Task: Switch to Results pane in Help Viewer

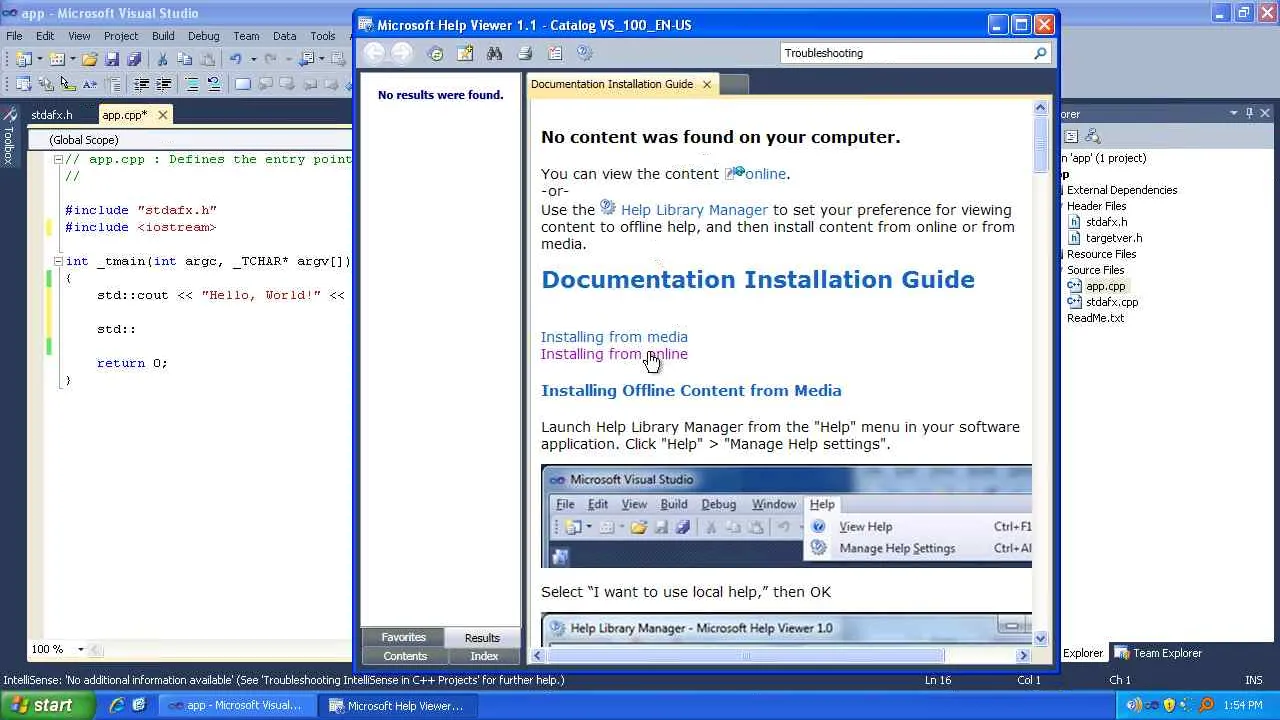Action: coord(482,637)
